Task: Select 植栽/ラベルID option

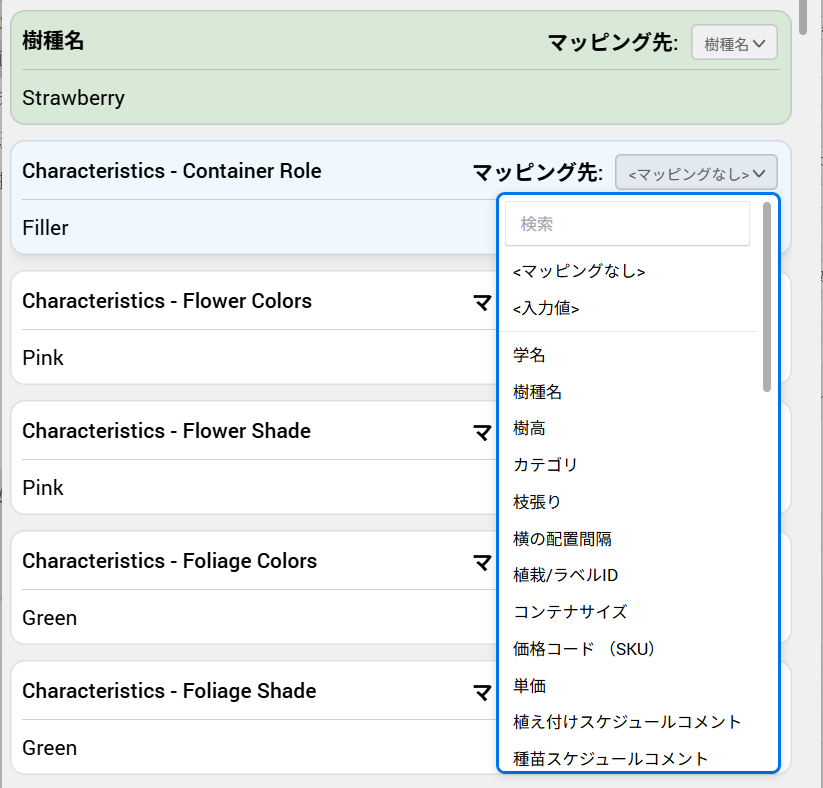Action: [x=565, y=575]
